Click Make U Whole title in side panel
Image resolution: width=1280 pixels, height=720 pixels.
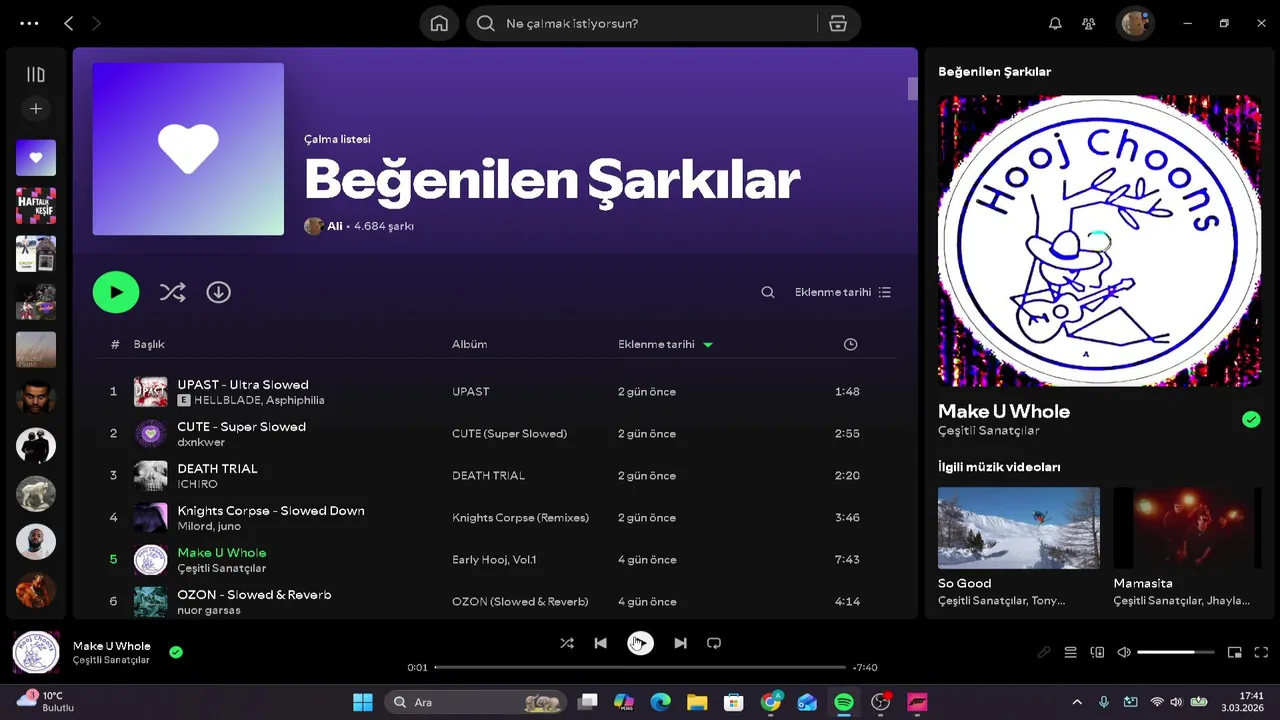coord(1004,411)
